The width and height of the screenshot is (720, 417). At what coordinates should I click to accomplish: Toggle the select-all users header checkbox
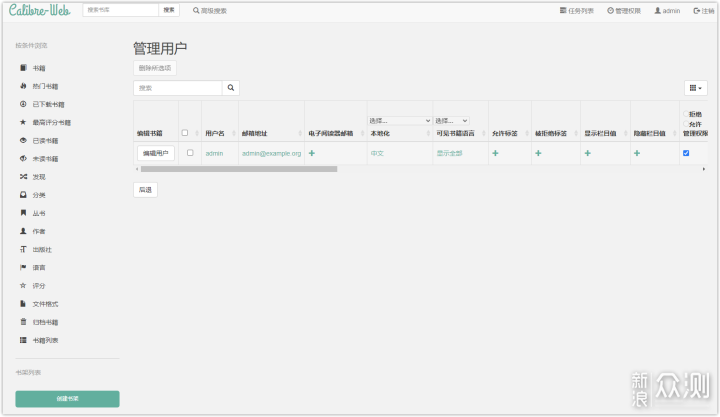[x=185, y=133]
